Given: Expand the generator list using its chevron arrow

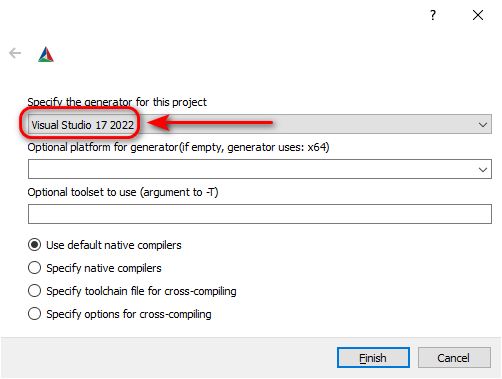Looking at the screenshot, I should pos(483,125).
